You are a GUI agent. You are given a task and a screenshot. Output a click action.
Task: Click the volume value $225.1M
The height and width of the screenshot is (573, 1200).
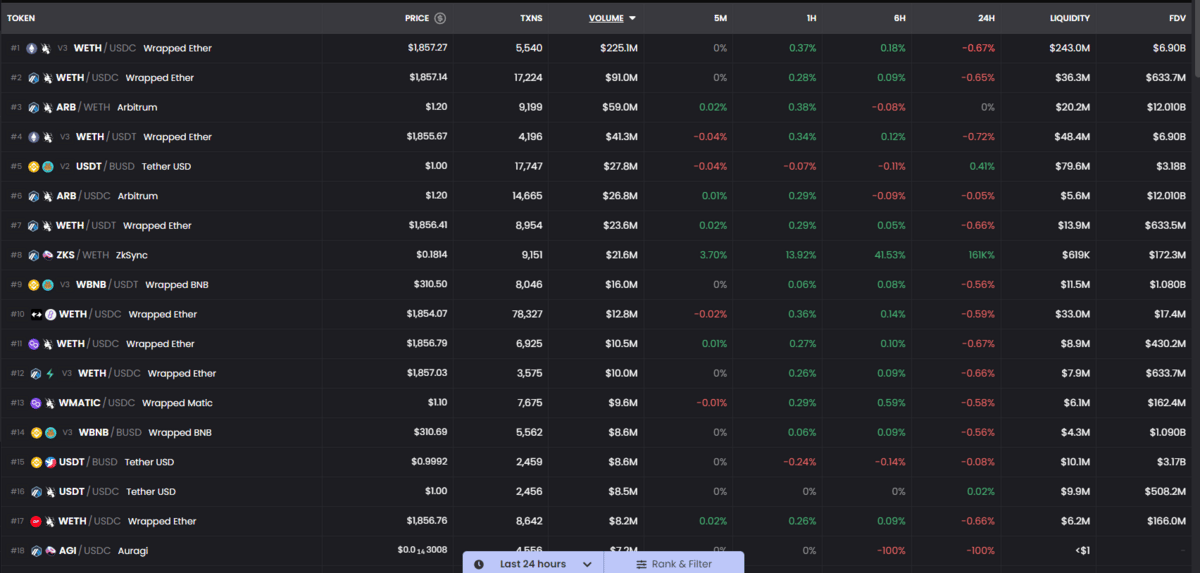coord(619,48)
